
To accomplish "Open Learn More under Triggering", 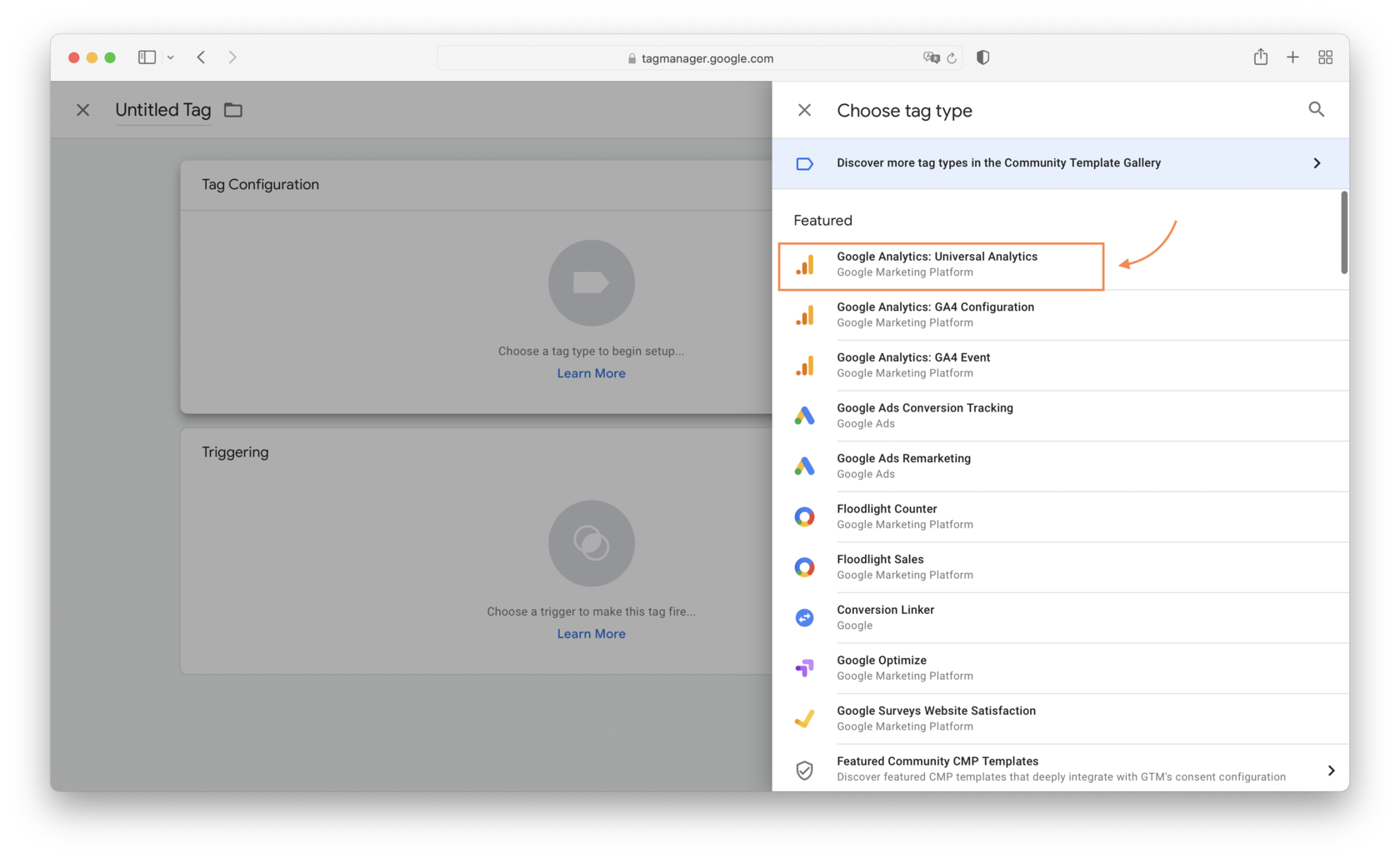I will tap(591, 634).
